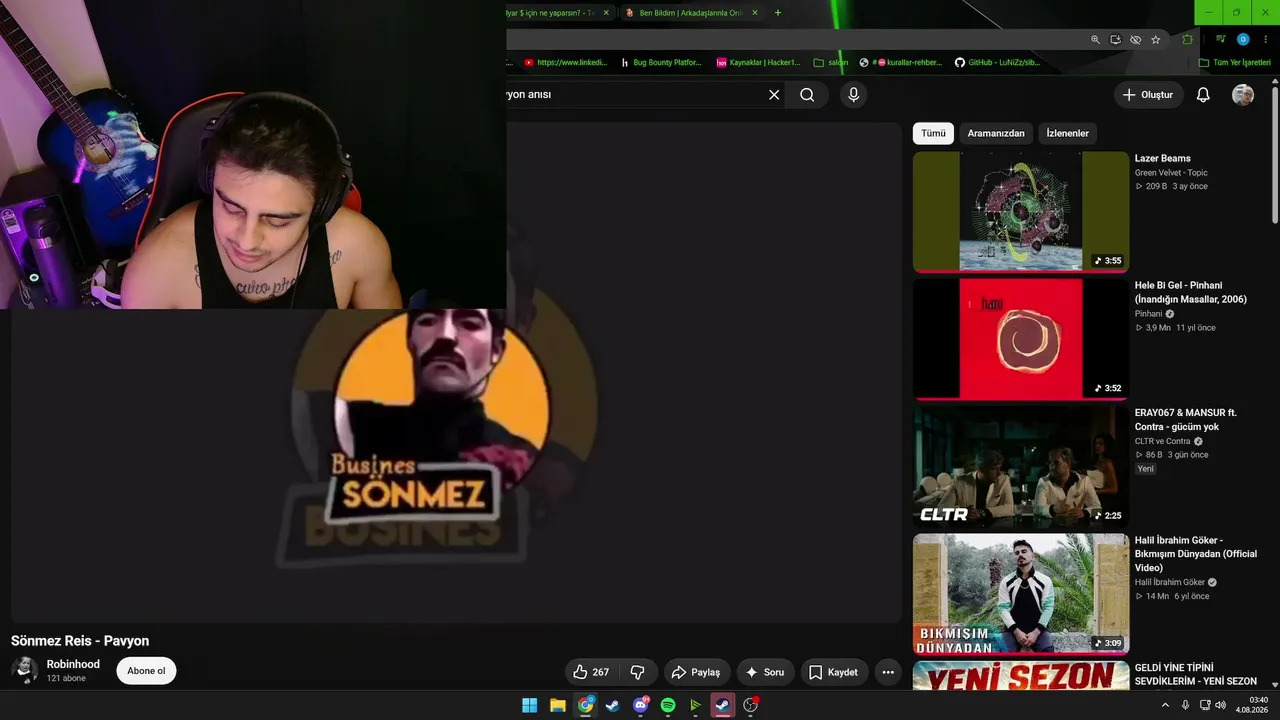Open the YouTube account avatar menu
The width and height of the screenshot is (1280, 720).
coord(1243,95)
